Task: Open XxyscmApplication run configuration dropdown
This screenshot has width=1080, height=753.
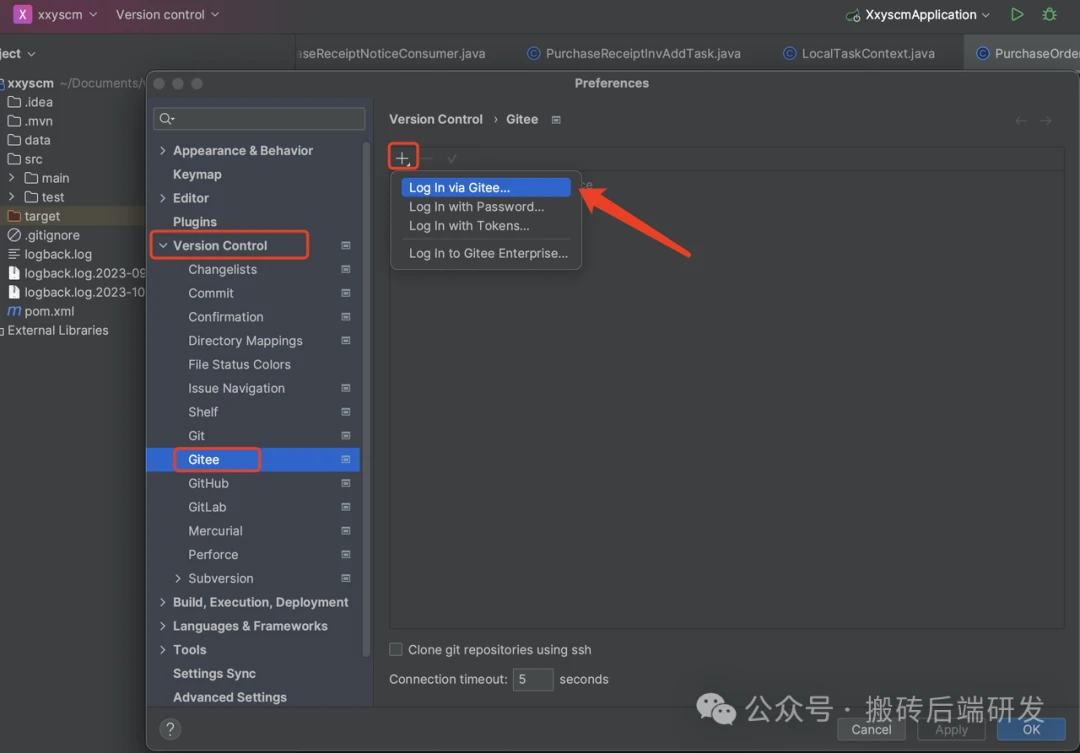Action: [x=927, y=14]
